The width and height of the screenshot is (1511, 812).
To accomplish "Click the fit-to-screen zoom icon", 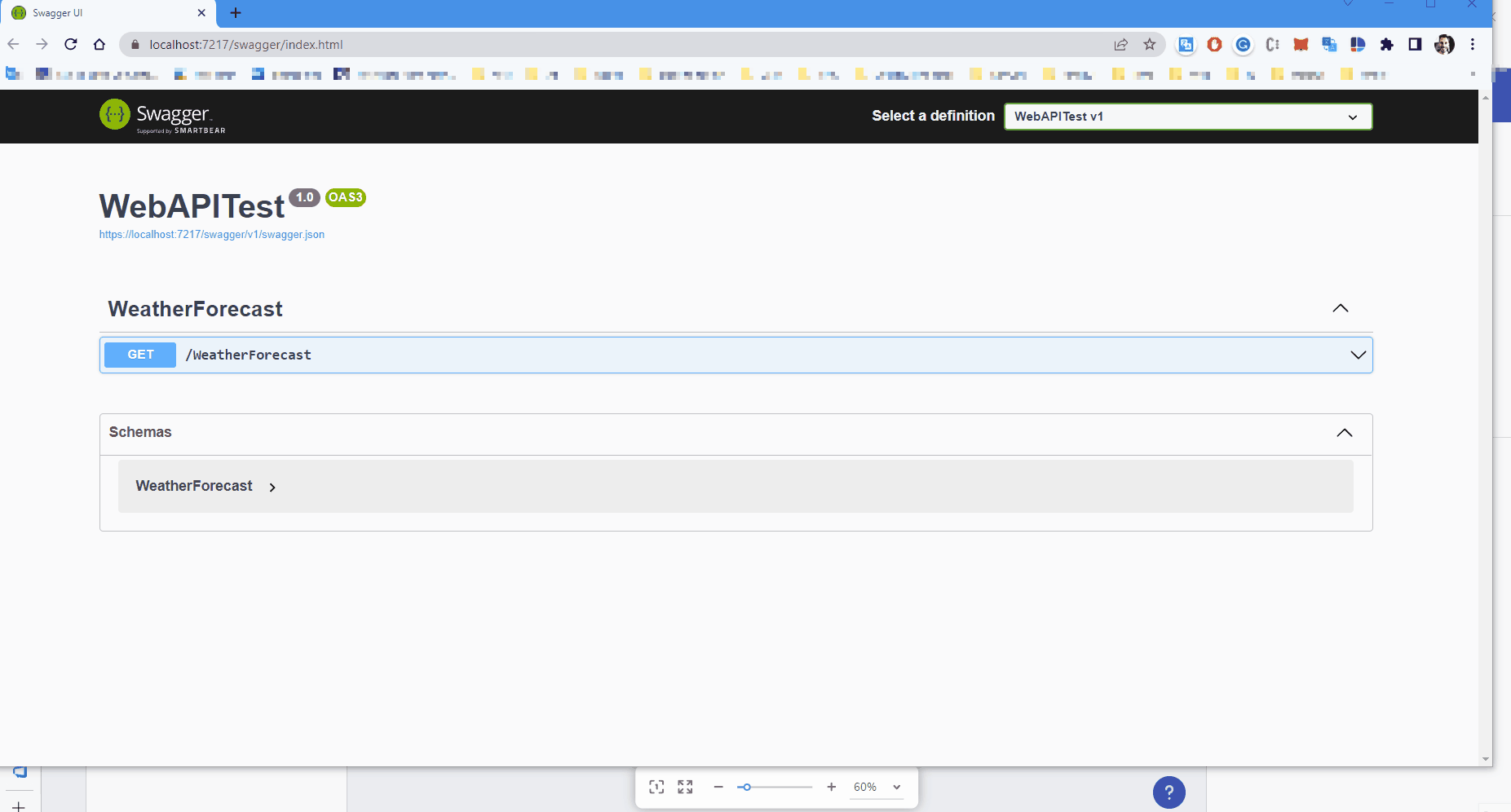I will (x=685, y=787).
